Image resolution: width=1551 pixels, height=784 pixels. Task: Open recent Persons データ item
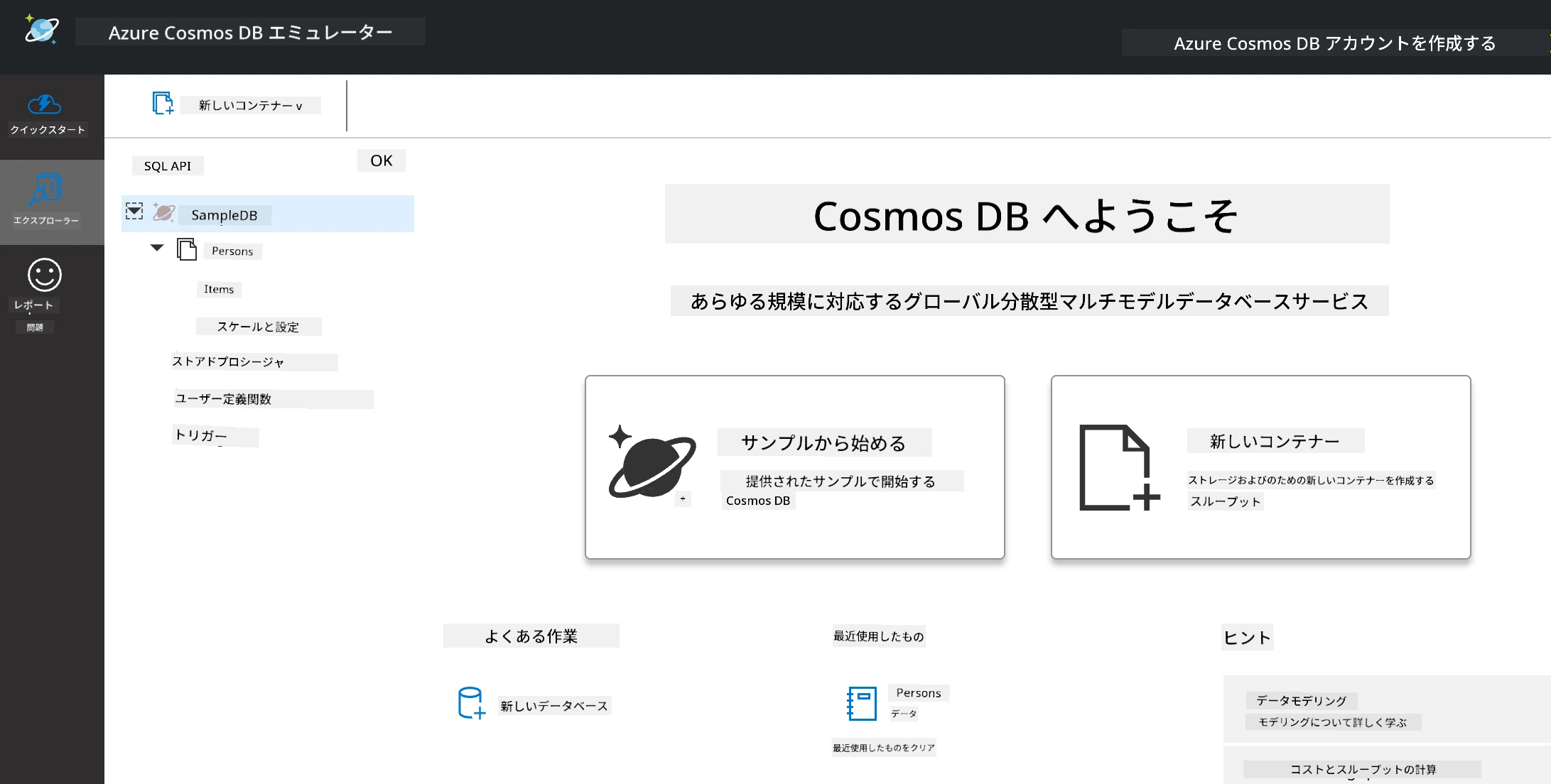click(919, 702)
